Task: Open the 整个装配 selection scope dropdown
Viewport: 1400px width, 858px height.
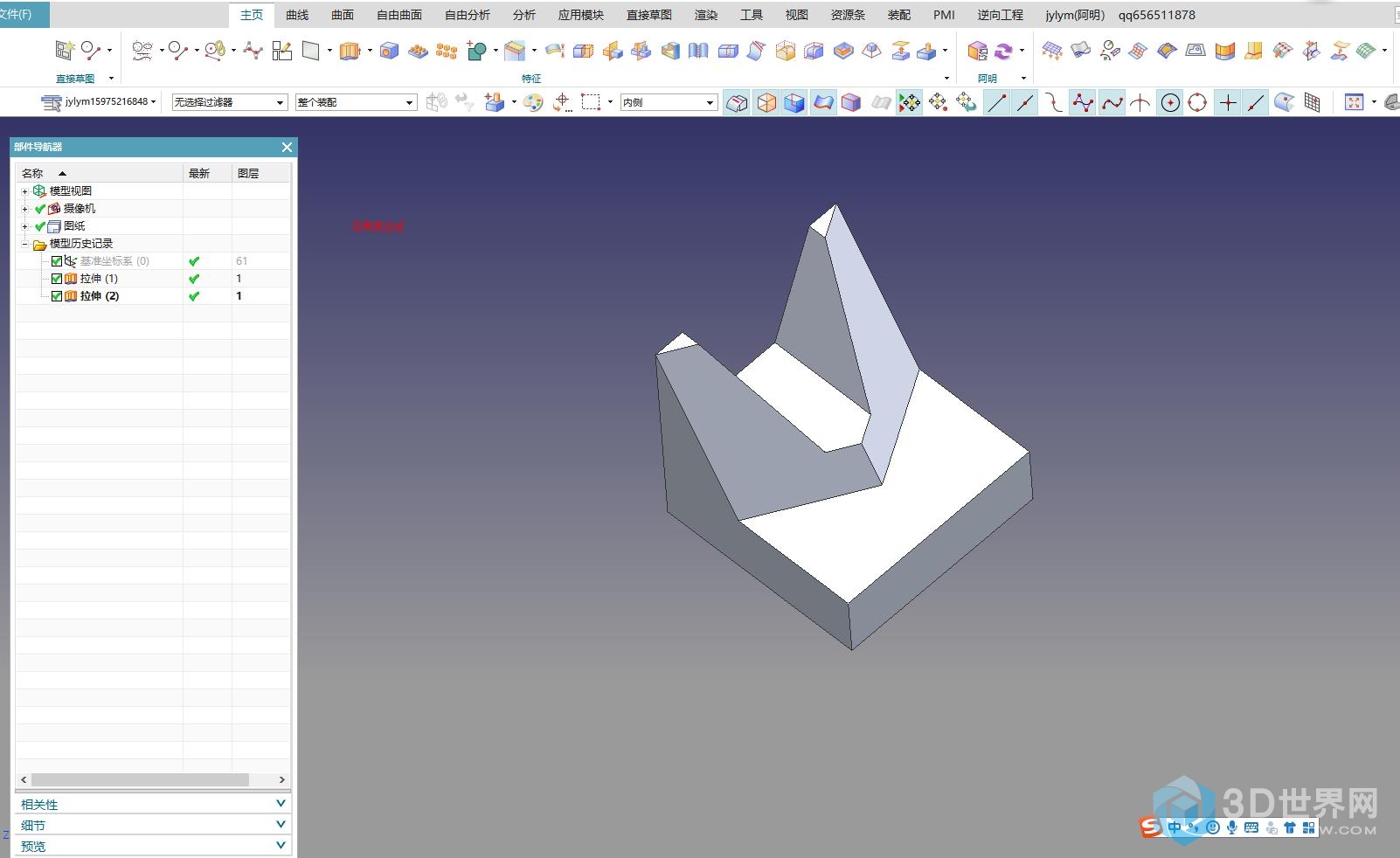Action: tap(356, 102)
